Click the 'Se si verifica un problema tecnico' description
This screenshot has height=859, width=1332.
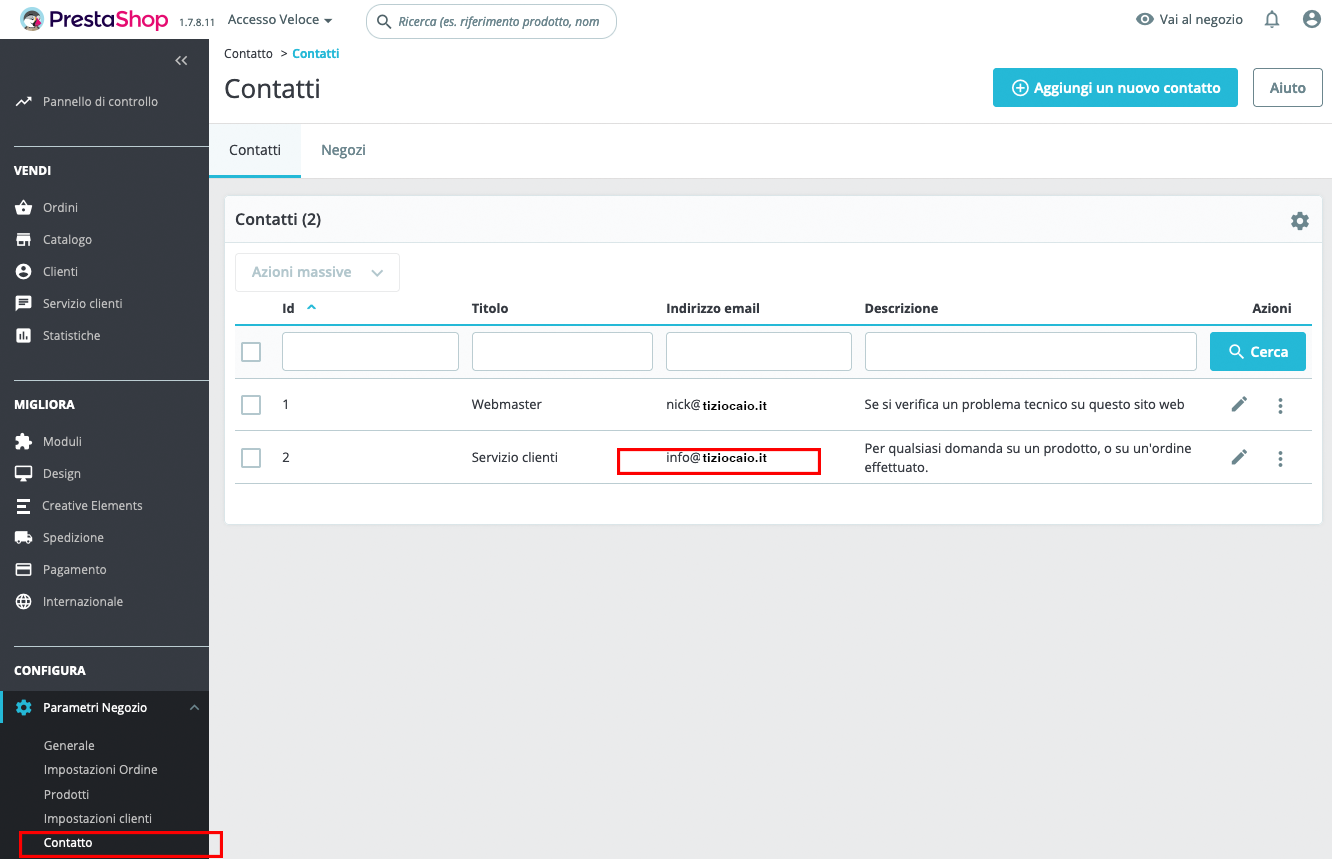click(1024, 405)
